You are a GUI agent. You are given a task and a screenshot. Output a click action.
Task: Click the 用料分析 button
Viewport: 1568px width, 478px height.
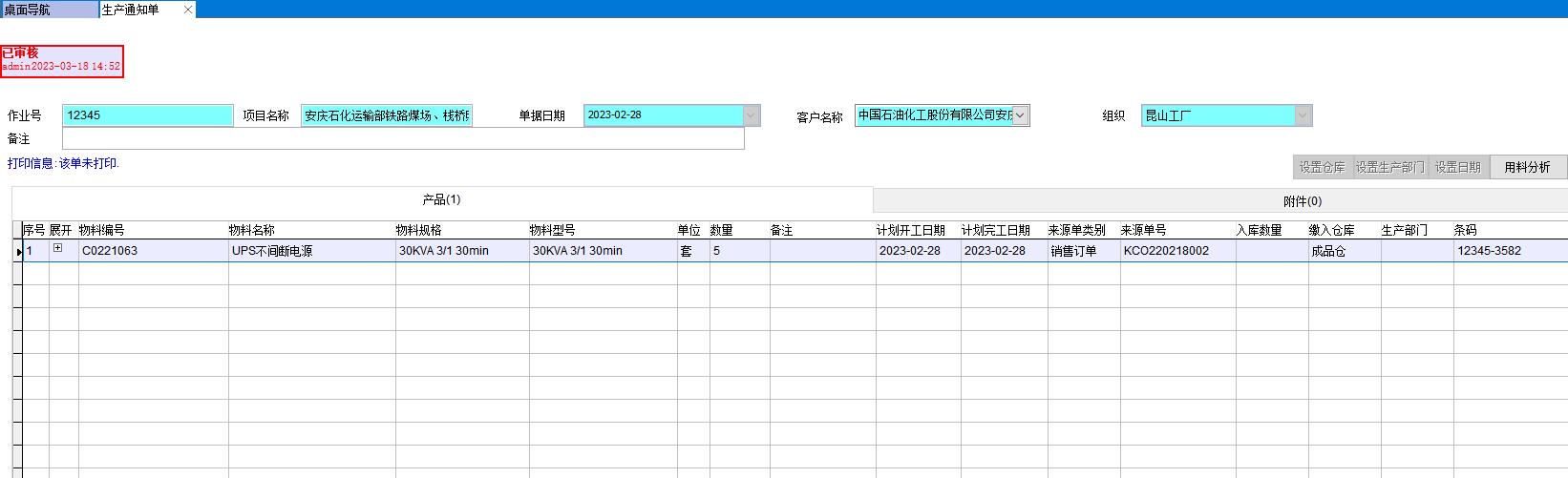[x=1527, y=167]
